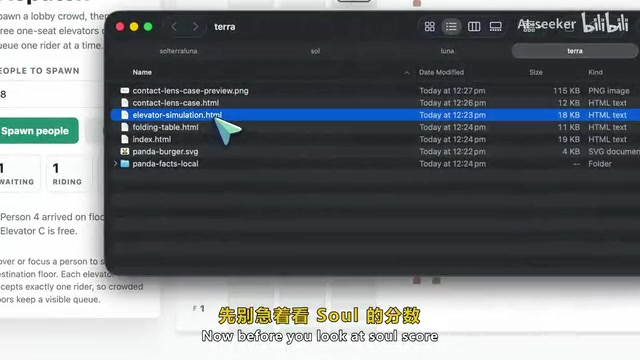Select folding-table.html file

pyautogui.click(x=376, y=127)
